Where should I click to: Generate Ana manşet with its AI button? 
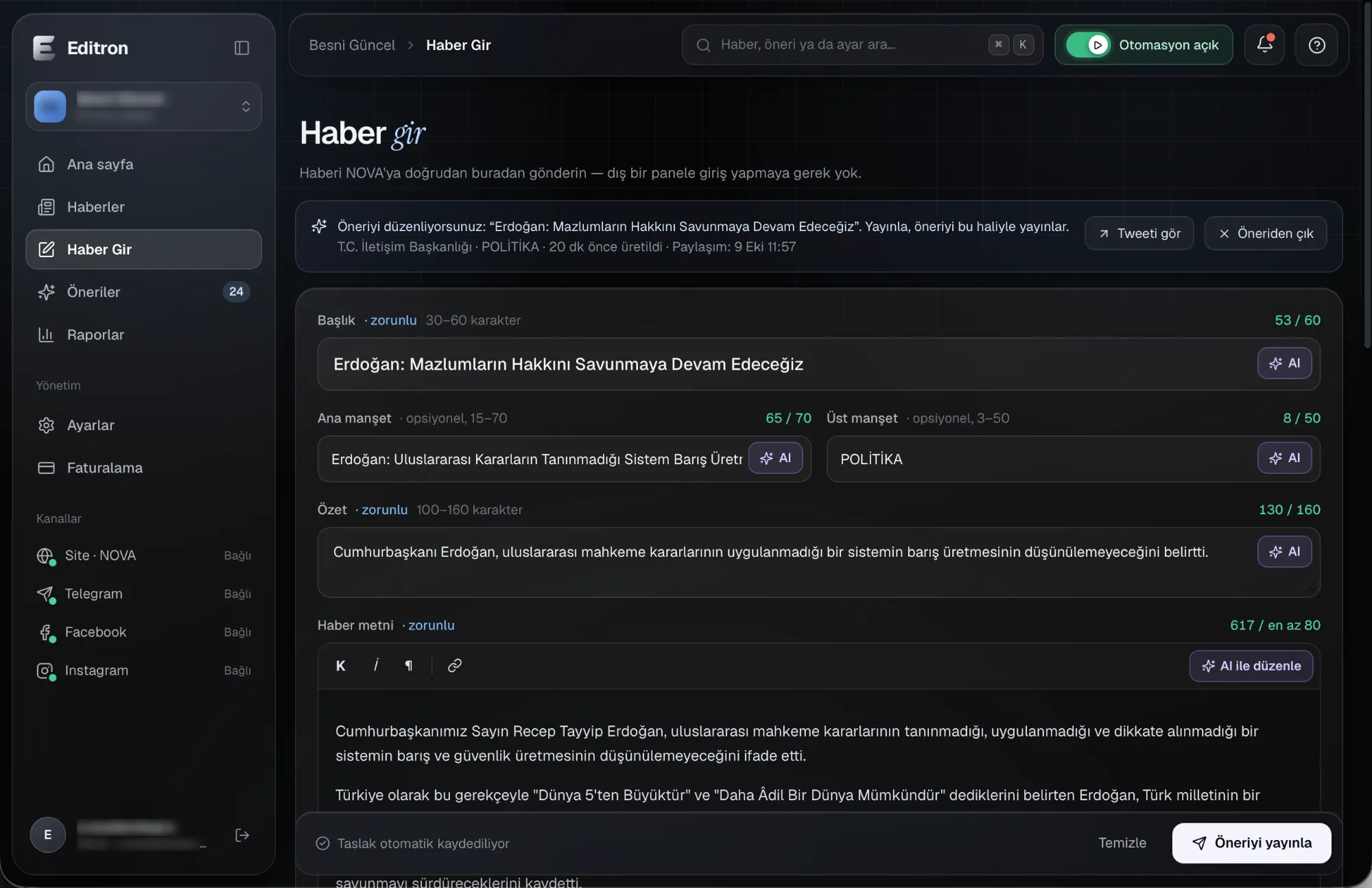point(775,458)
